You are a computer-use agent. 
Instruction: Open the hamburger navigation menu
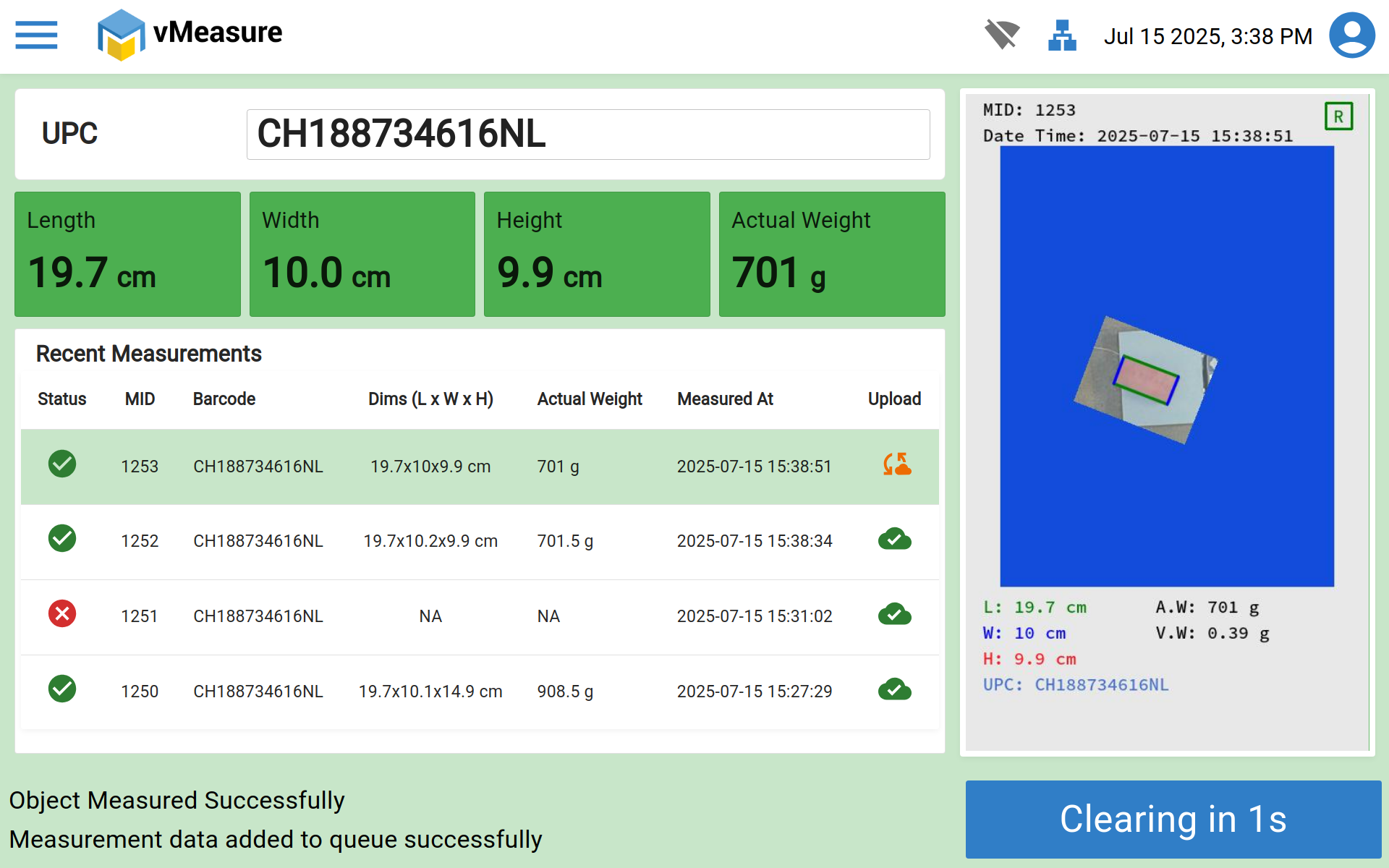(x=36, y=35)
